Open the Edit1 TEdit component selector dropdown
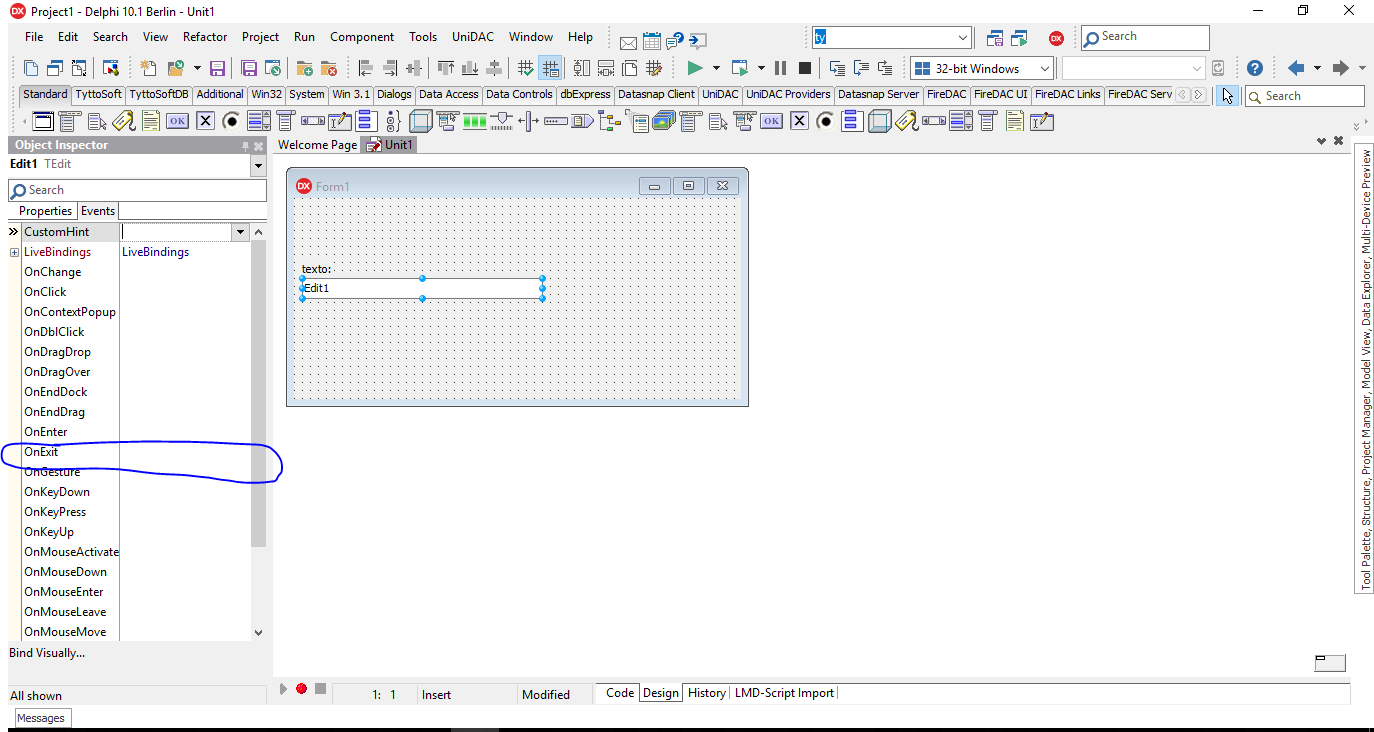The height and width of the screenshot is (732, 1374). click(x=259, y=164)
